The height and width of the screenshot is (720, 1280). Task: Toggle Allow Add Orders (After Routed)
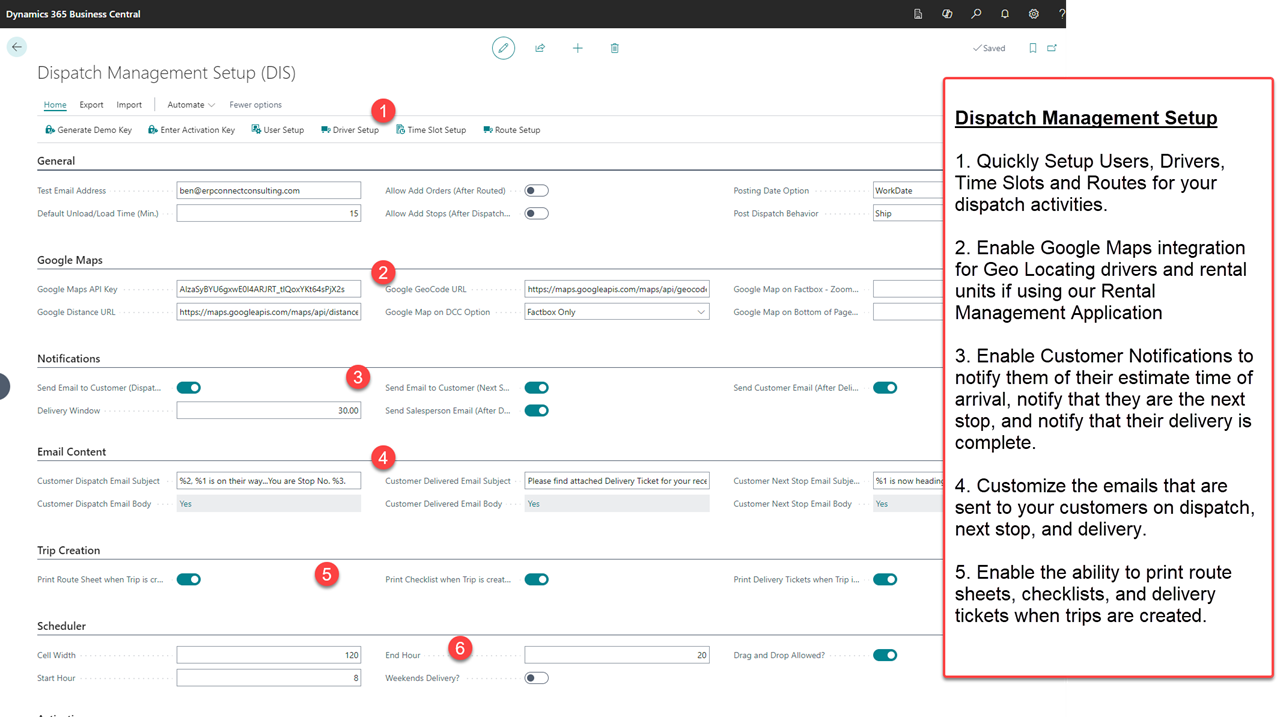(537, 190)
